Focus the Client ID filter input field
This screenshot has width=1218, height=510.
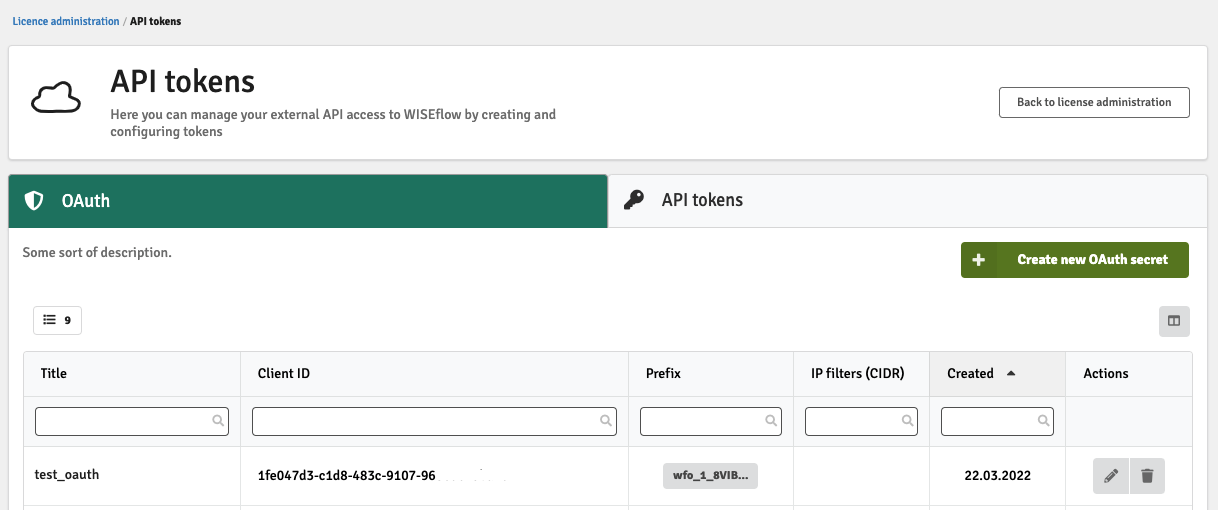click(x=434, y=421)
